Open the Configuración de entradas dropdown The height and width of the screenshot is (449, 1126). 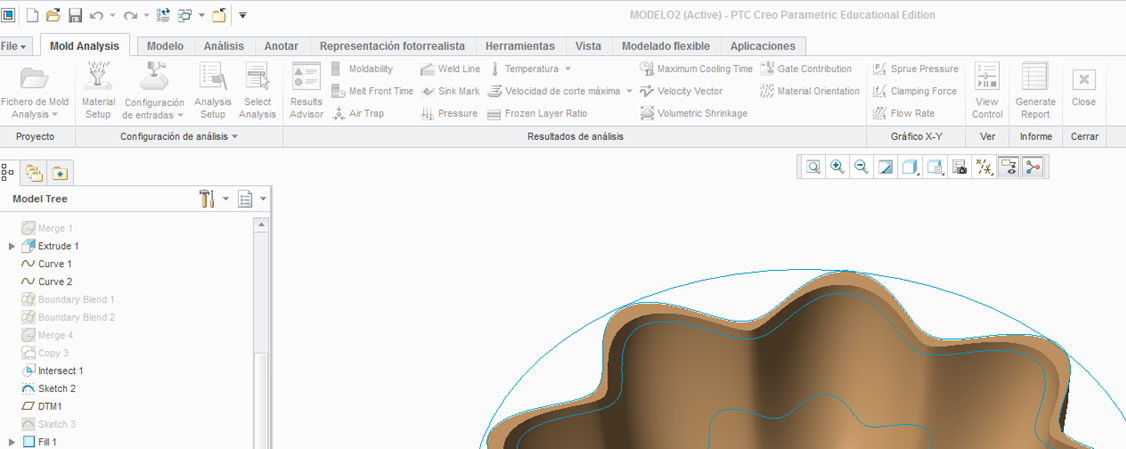154,91
